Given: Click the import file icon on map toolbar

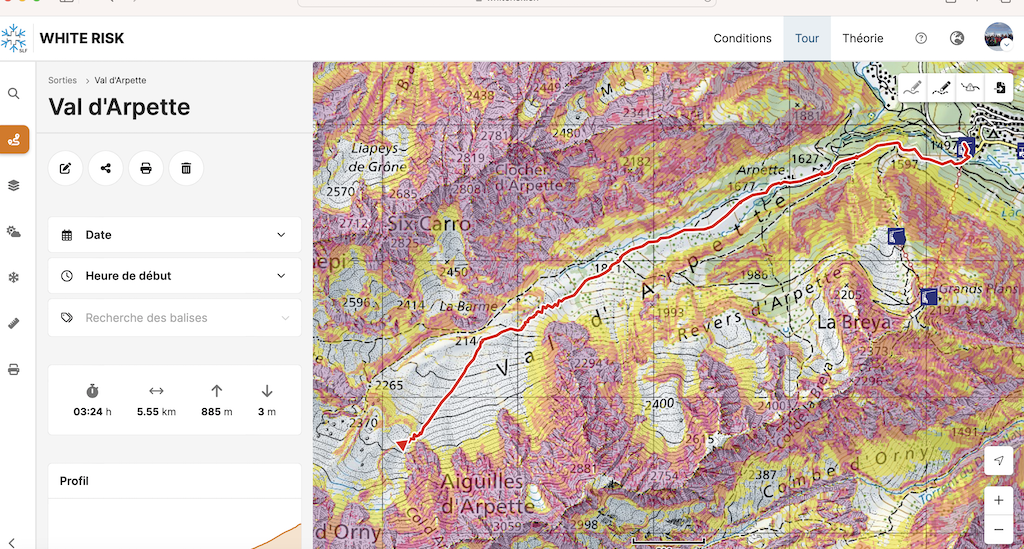Looking at the screenshot, I should 1000,88.
